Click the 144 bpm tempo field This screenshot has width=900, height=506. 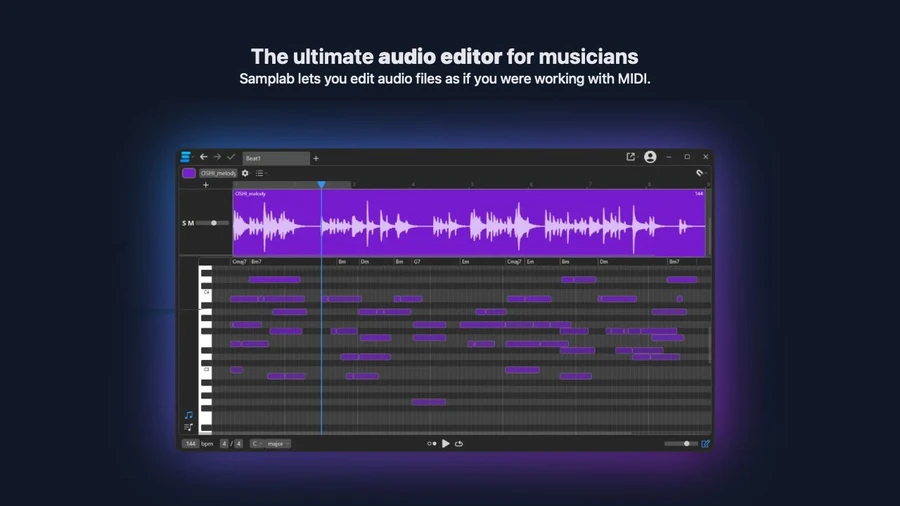click(191, 443)
